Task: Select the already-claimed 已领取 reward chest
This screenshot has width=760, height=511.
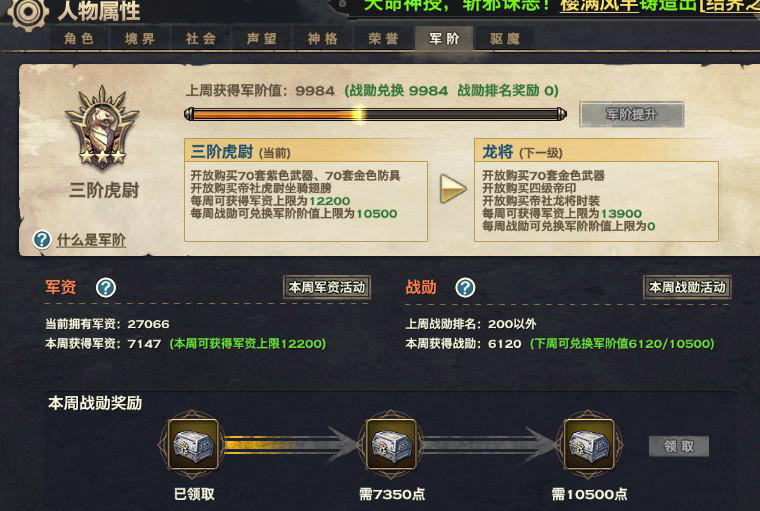Action: [x=192, y=445]
